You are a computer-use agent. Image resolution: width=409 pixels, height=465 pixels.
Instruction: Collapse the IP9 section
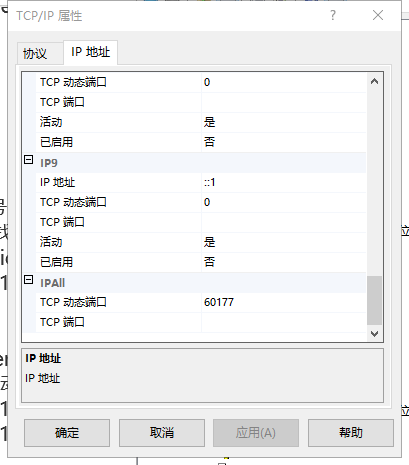[29, 160]
